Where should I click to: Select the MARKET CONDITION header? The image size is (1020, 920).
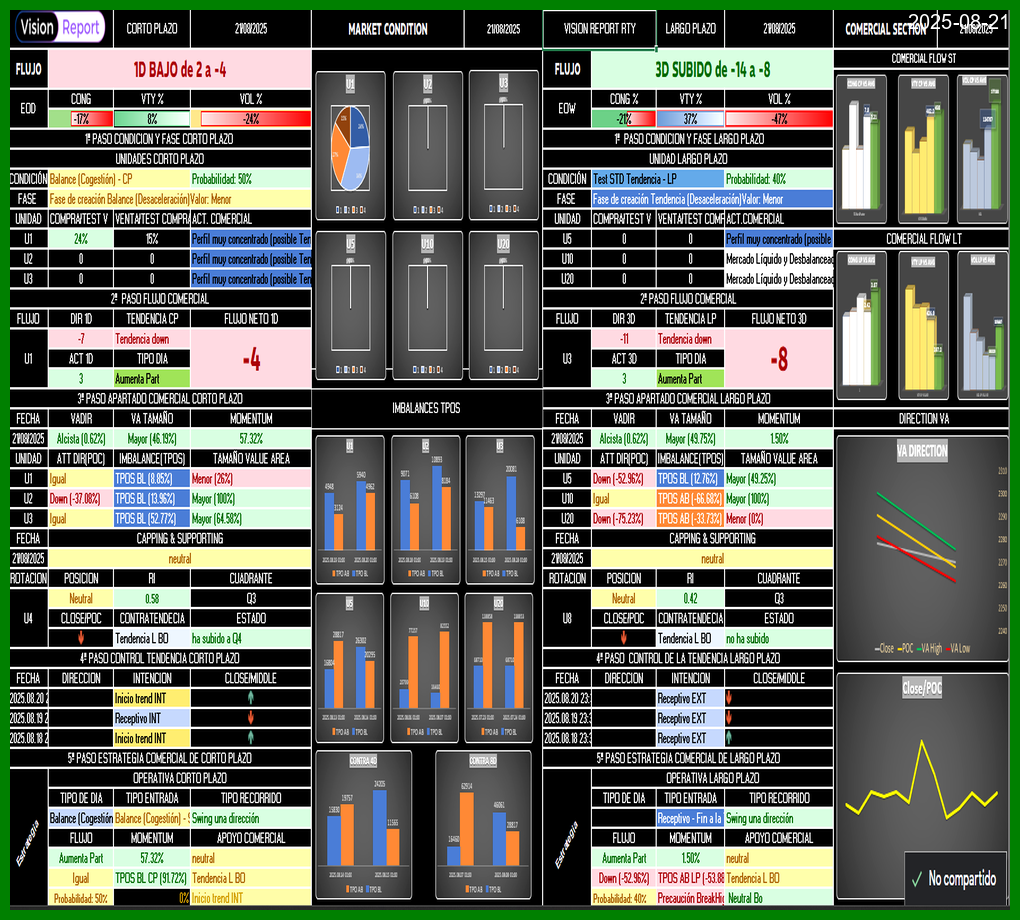point(388,29)
